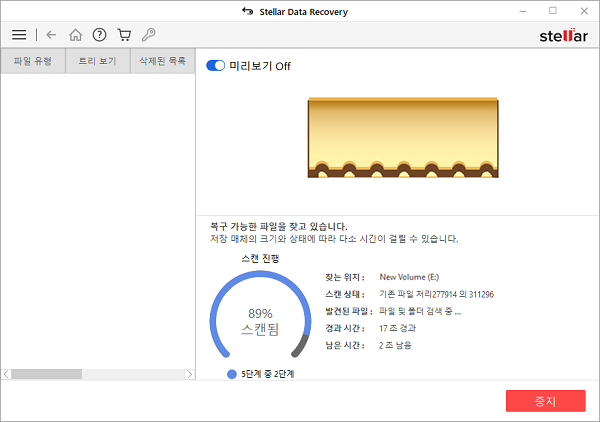This screenshot has width=600, height=422.
Task: Open the shopping cart purchase icon
Action: pos(124,35)
